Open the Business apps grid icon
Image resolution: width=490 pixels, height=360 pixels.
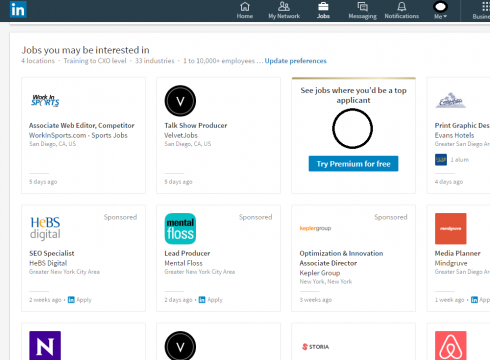tap(486, 6)
